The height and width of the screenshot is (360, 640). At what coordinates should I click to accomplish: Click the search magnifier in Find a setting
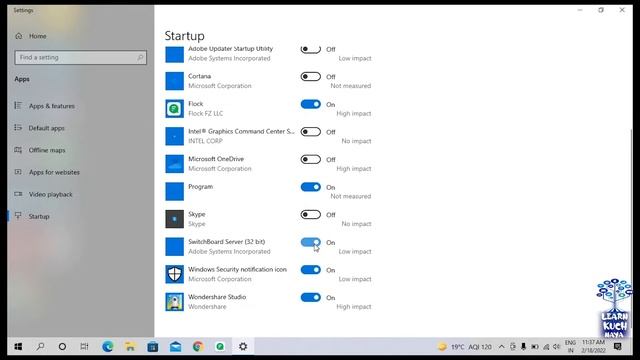pyautogui.click(x=140, y=58)
